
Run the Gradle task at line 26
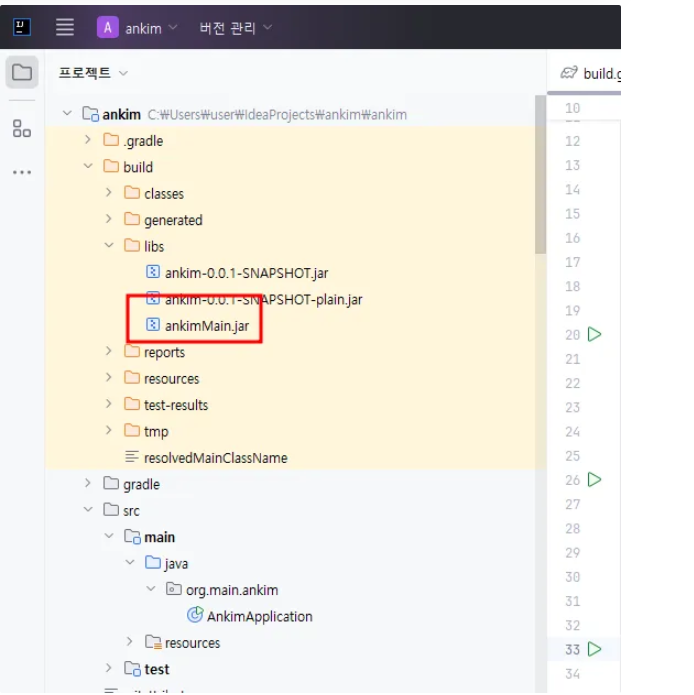594,480
